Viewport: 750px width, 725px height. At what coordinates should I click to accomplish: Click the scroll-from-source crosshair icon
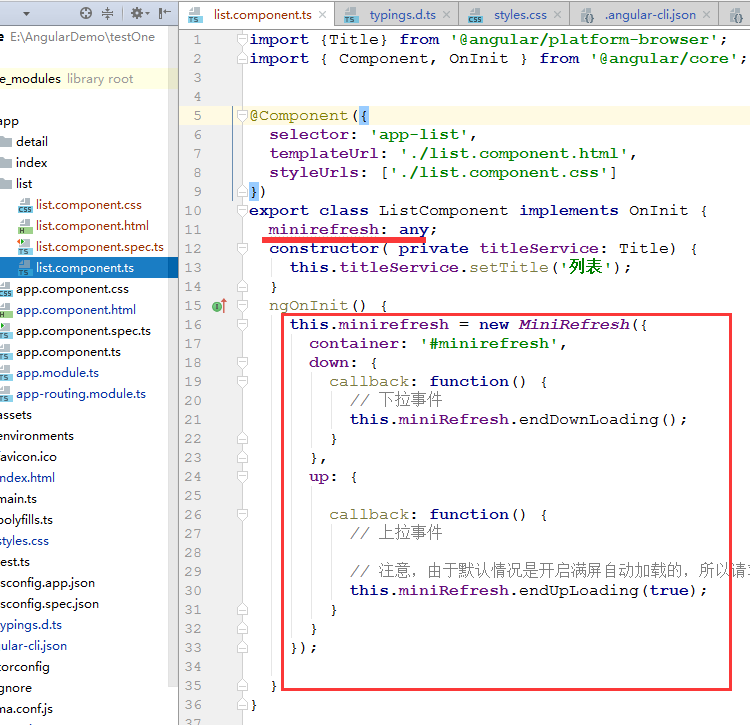pos(86,13)
